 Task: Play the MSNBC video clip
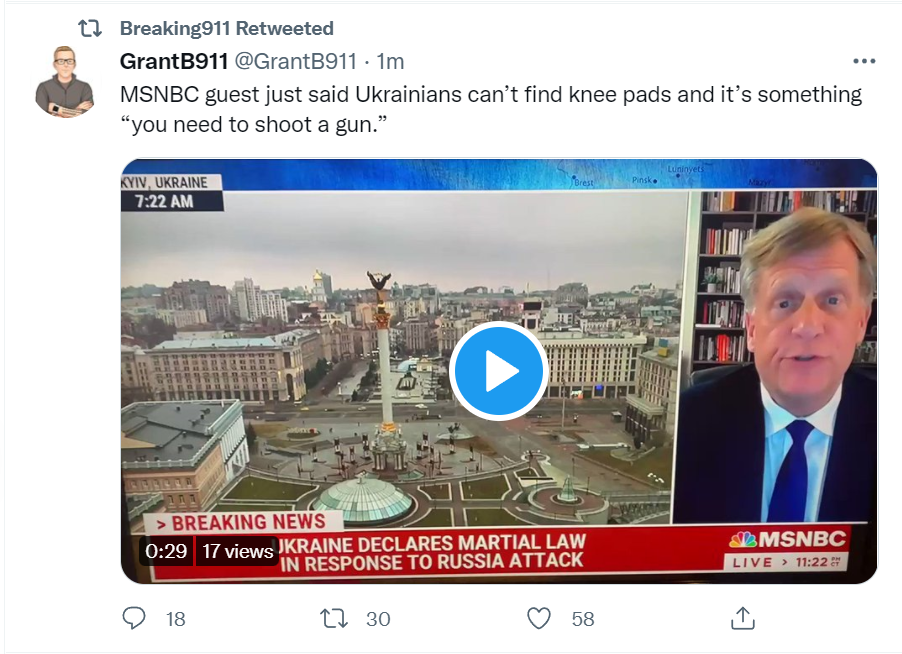[x=498, y=372]
